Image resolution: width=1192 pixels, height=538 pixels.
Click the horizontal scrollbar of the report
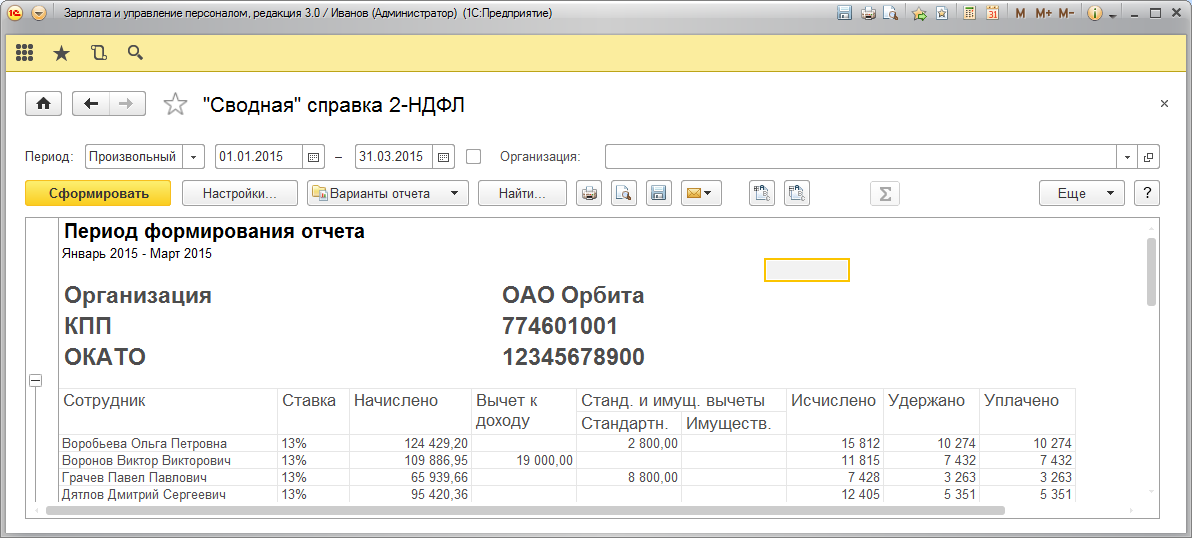(525, 510)
